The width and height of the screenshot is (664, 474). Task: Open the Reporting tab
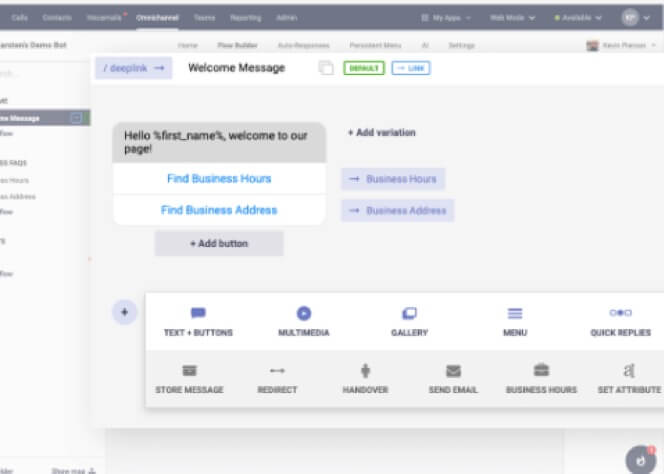[246, 18]
